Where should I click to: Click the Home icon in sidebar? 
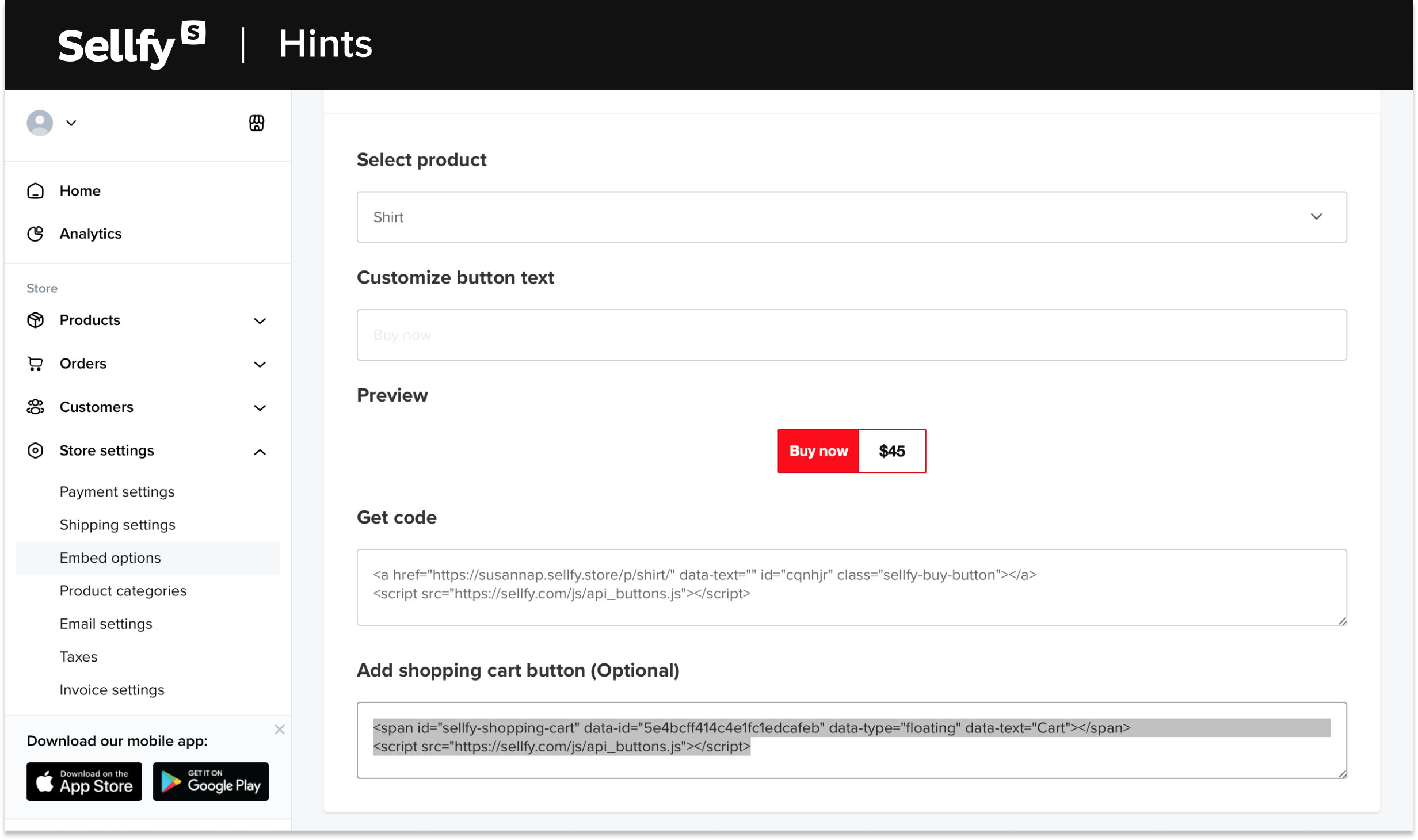point(34,191)
